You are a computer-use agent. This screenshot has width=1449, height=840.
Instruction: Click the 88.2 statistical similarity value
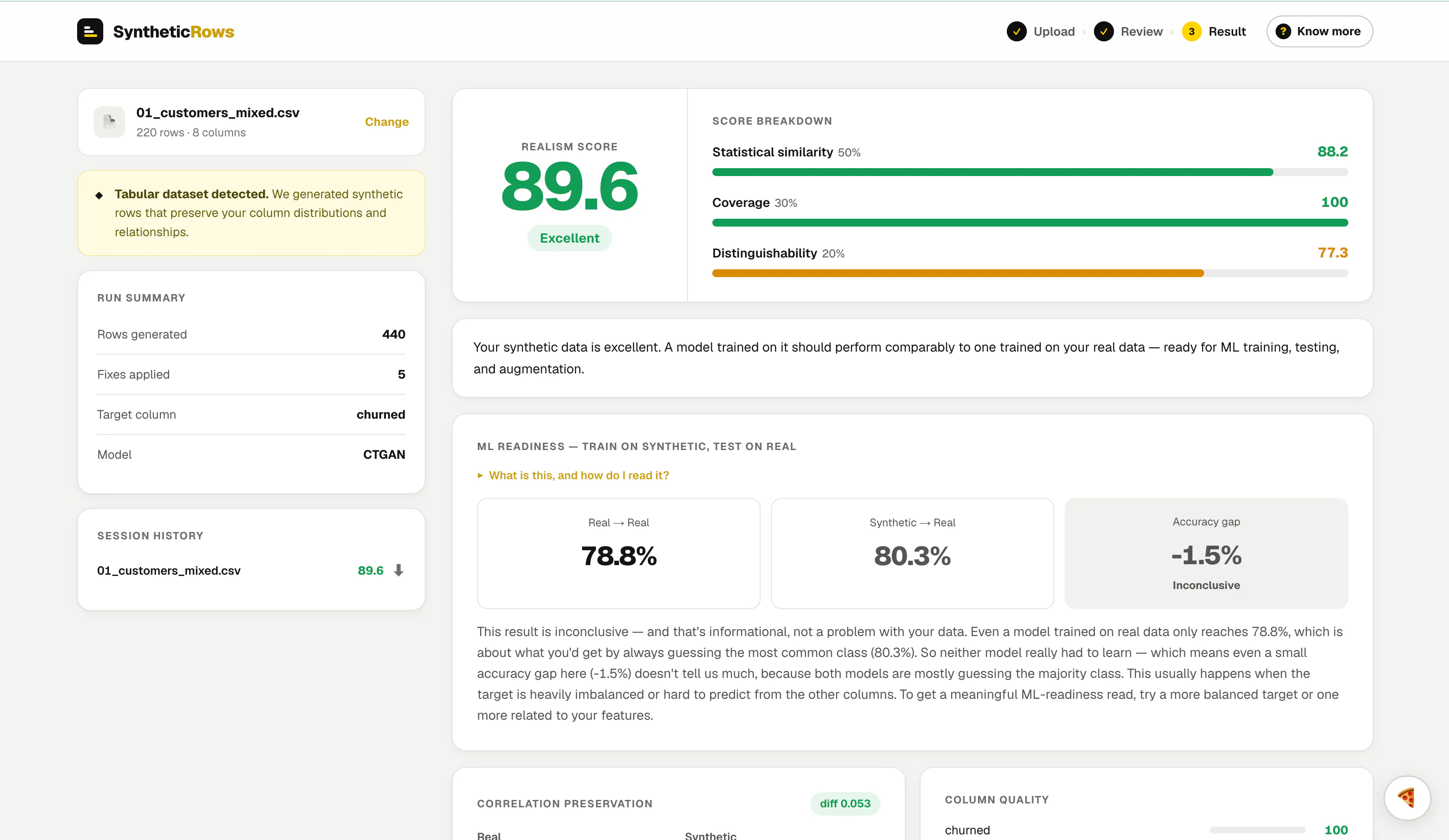[x=1332, y=151]
